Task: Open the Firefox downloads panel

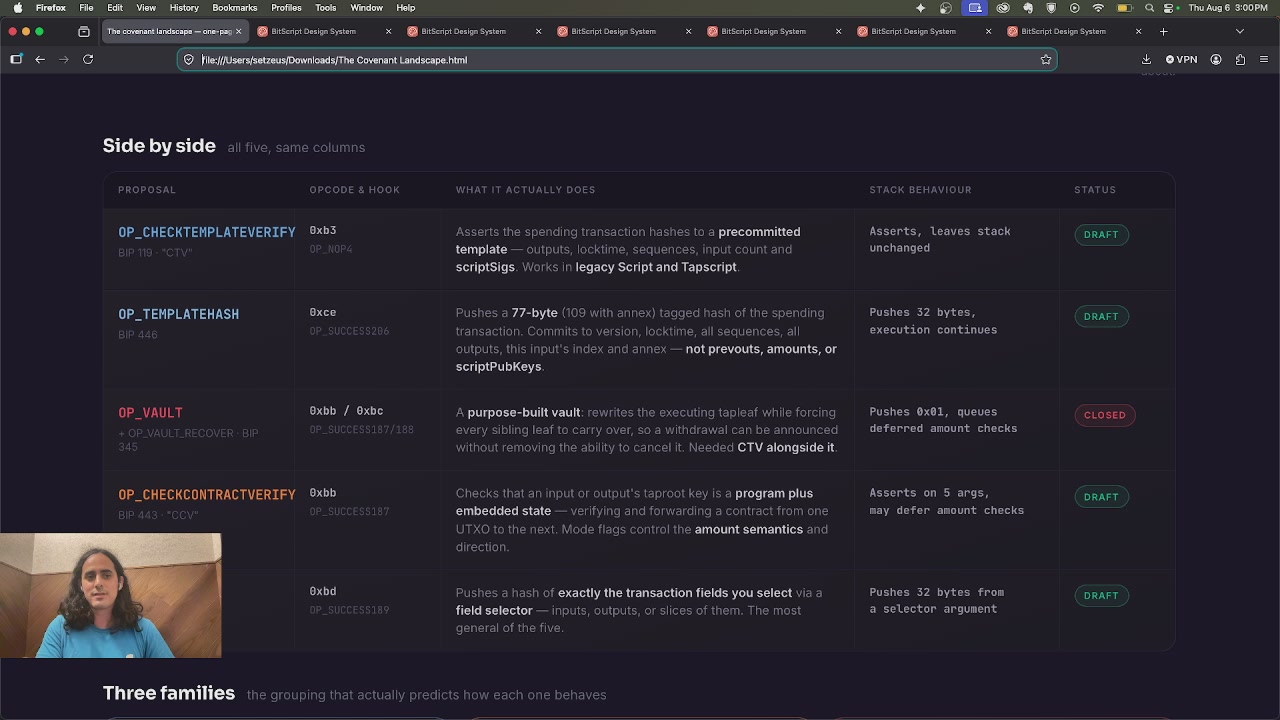Action: (1146, 60)
